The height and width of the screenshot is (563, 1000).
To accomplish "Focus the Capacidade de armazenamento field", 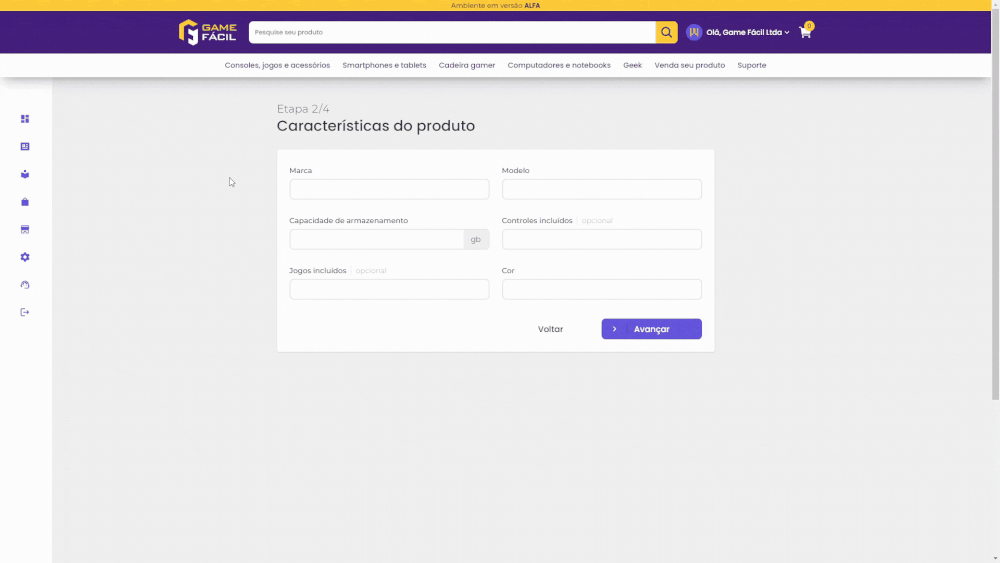I will tap(376, 239).
